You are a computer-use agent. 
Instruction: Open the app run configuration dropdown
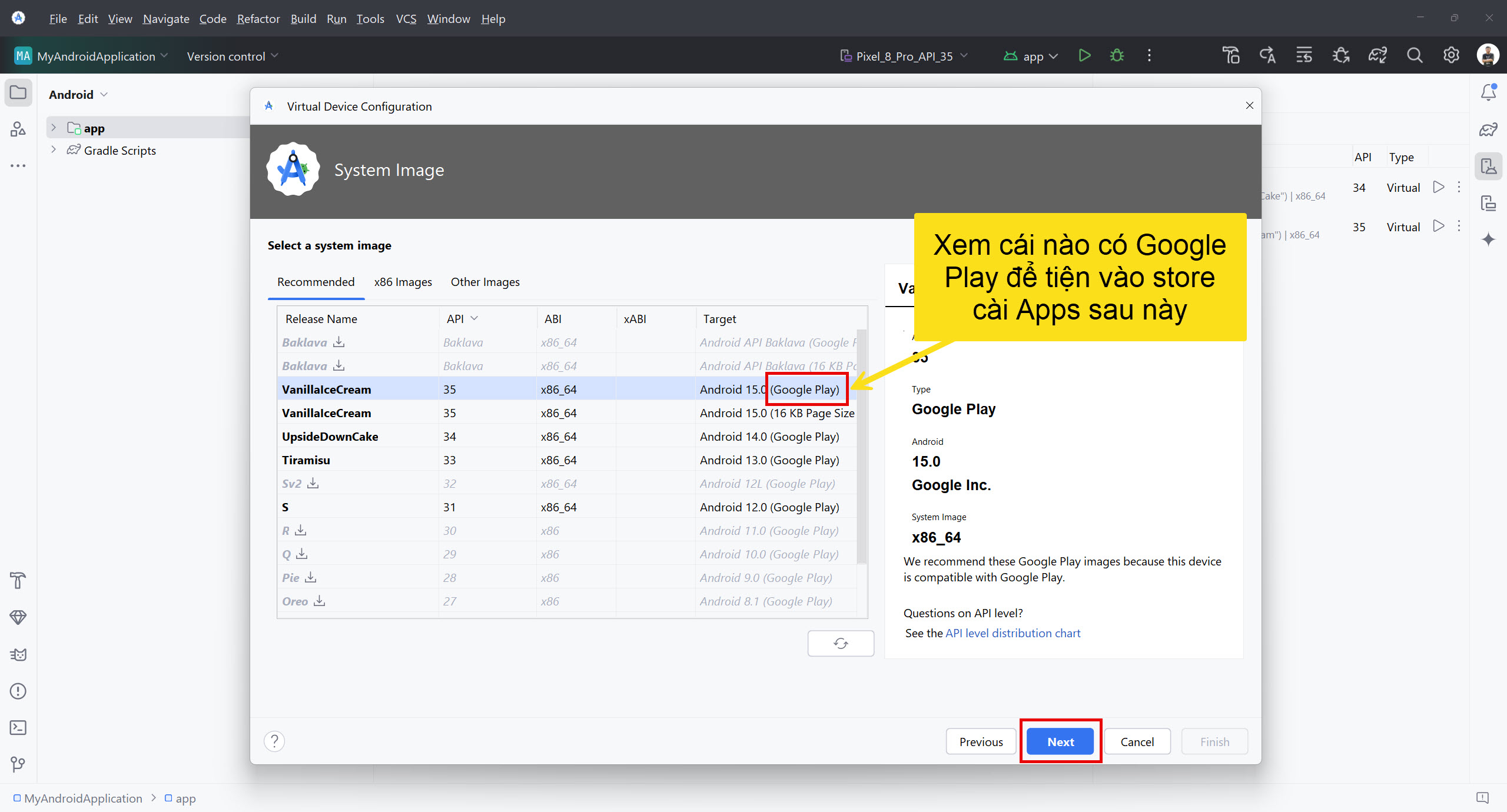1031,56
